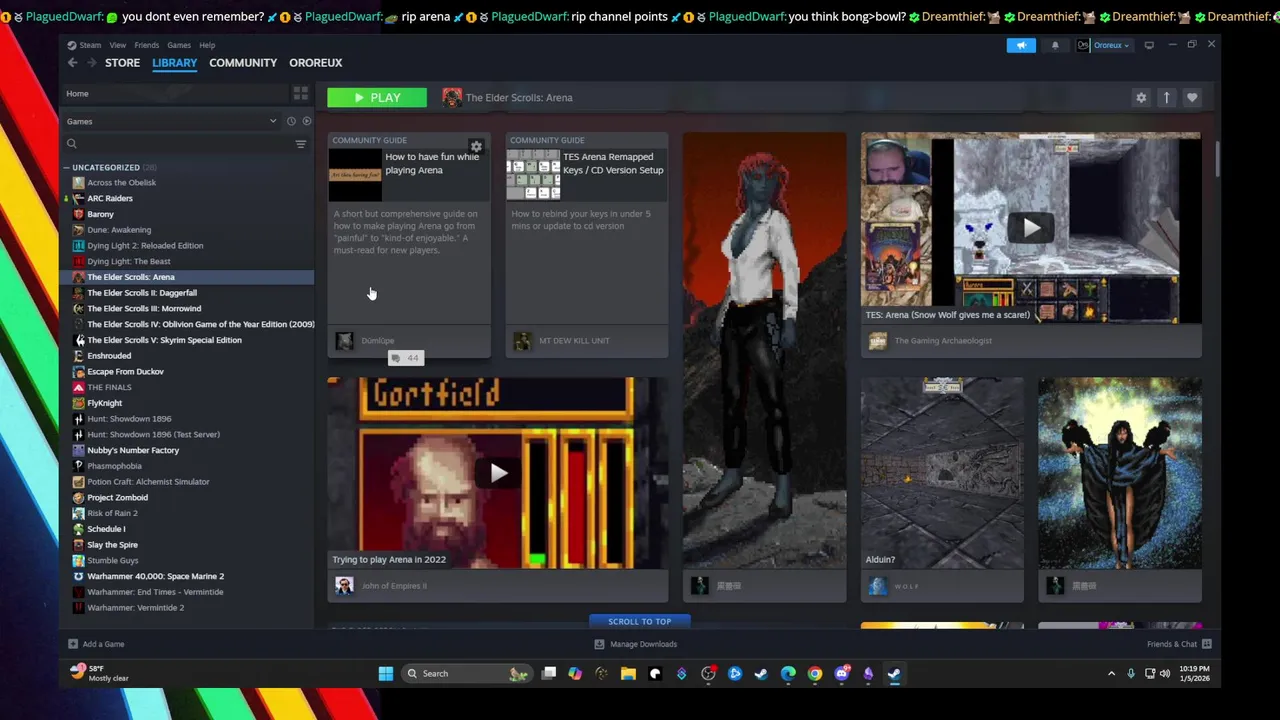Select Hunt: Showdown 1896 (Test Server)
This screenshot has width=1280, height=720.
(153, 434)
